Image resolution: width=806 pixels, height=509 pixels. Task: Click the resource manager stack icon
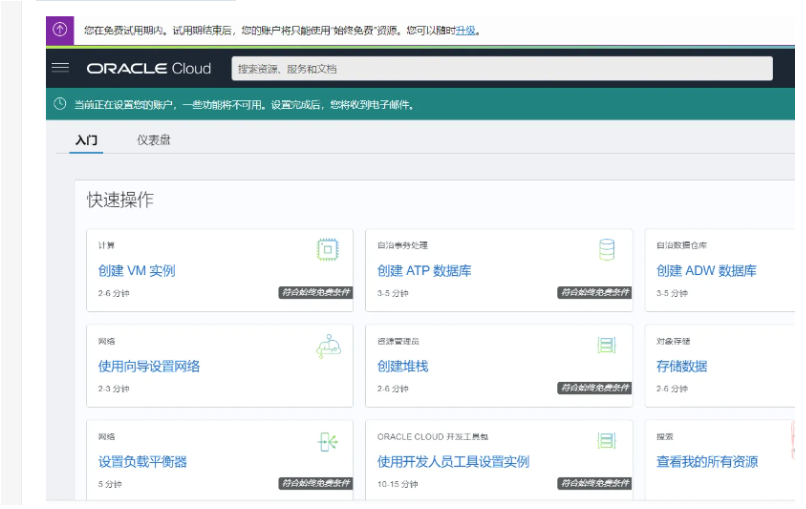[x=606, y=345]
